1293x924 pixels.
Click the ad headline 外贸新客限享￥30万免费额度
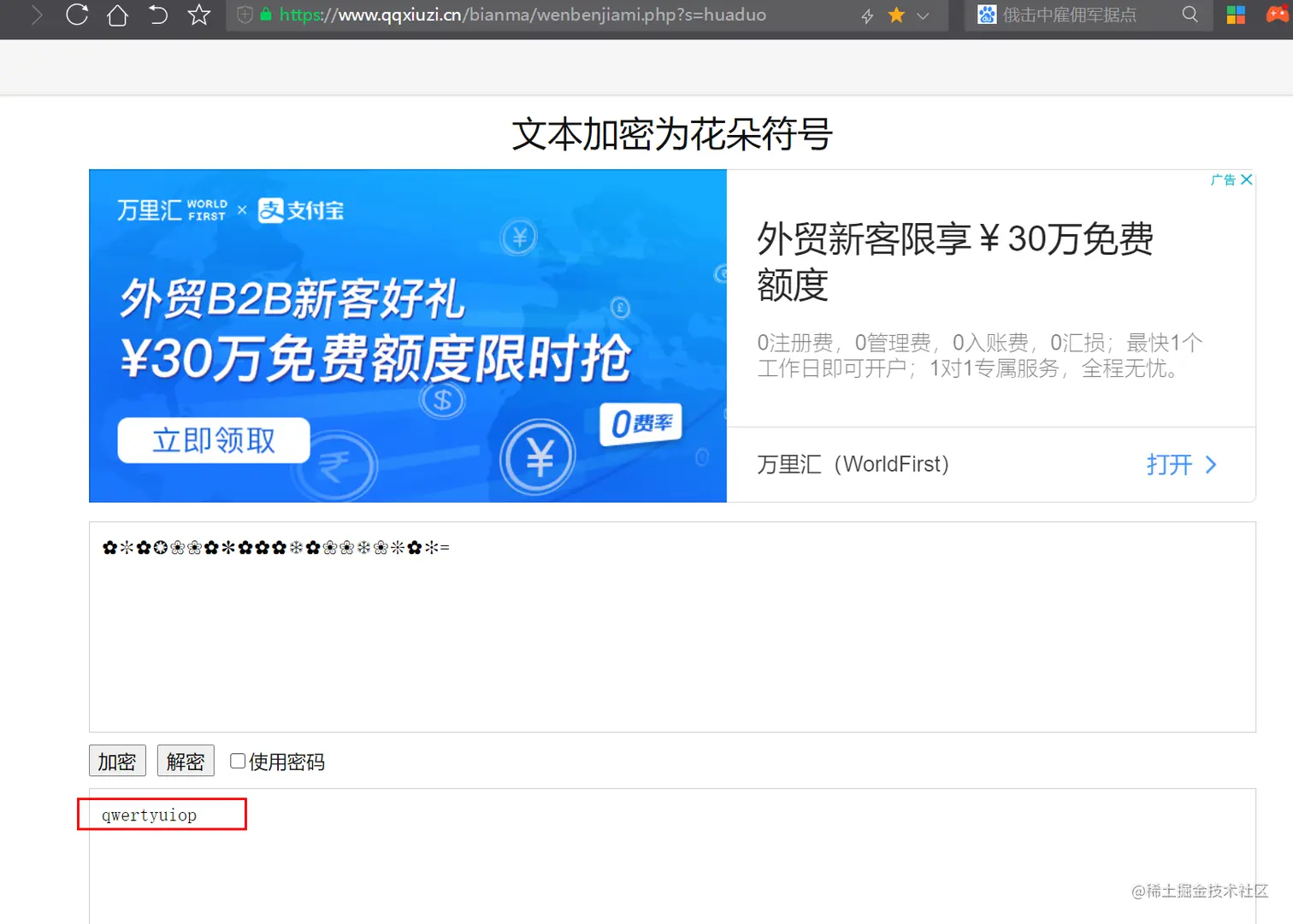(x=955, y=262)
